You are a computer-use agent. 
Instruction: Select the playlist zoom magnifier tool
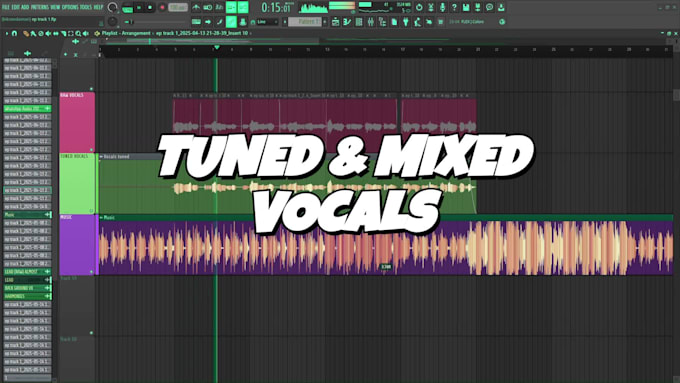click(78, 34)
